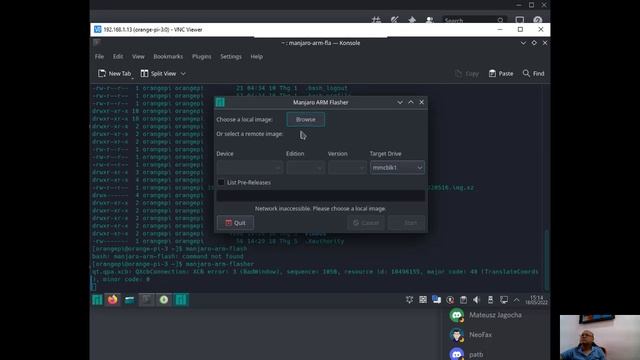Click the Konsole terminal scrollbar
The image size is (640, 360).
[547, 260]
